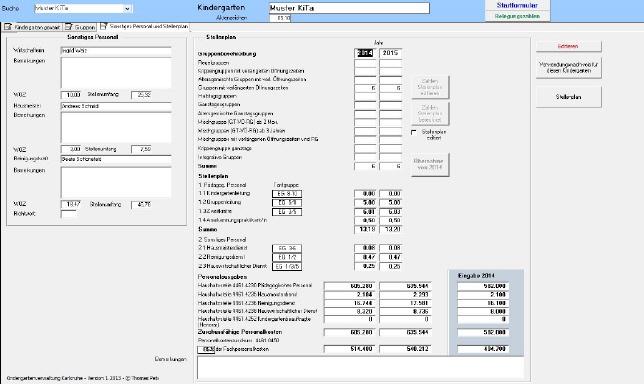The width and height of the screenshot is (644, 384).
Task: Click the Tarifgruppe box for Zweitkräfte
Action: 287,212
